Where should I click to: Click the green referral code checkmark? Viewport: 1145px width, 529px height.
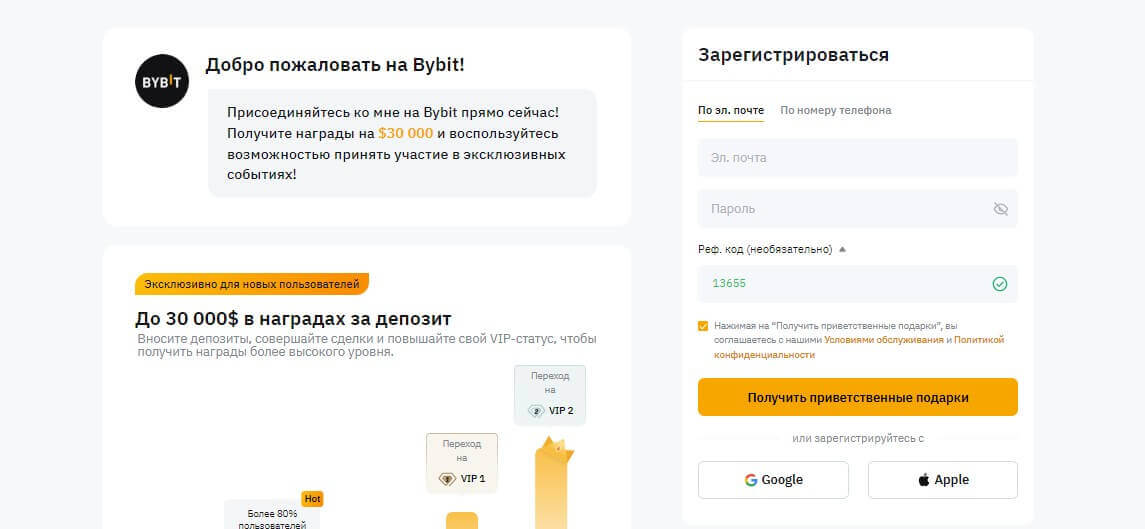(x=999, y=284)
